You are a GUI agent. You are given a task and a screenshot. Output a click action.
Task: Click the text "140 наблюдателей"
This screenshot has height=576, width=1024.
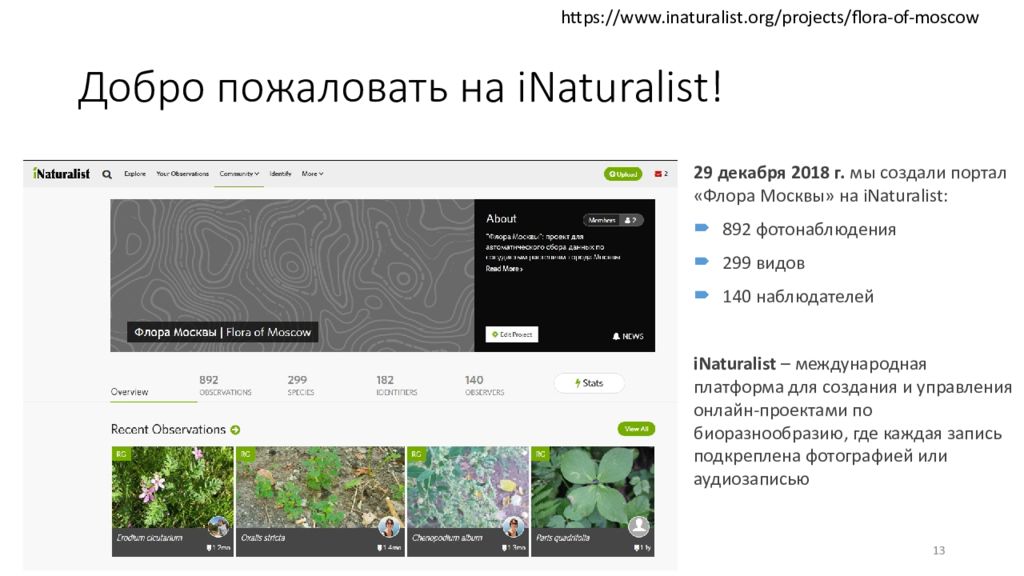(798, 296)
